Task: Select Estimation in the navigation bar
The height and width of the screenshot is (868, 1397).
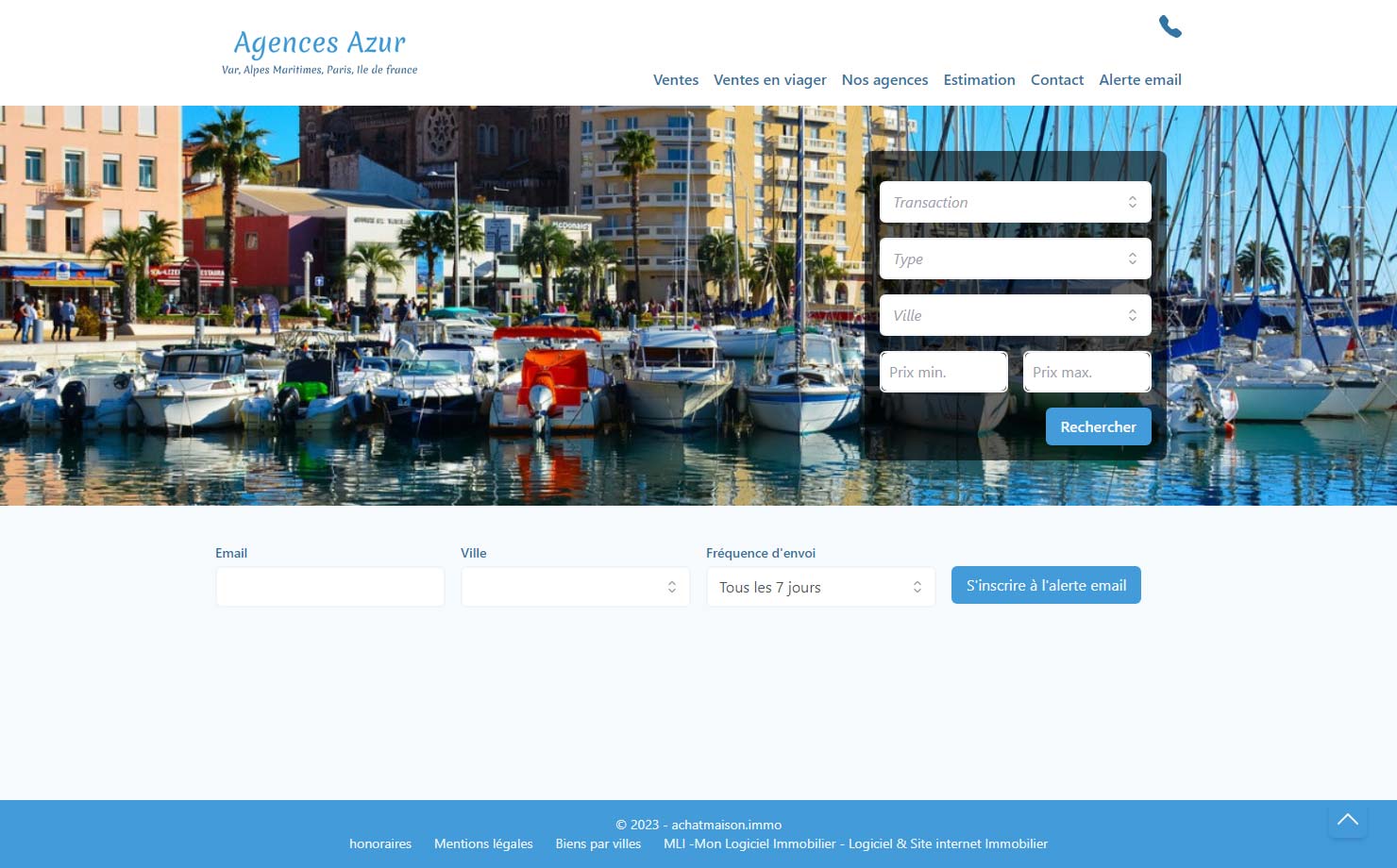Action: tap(980, 80)
